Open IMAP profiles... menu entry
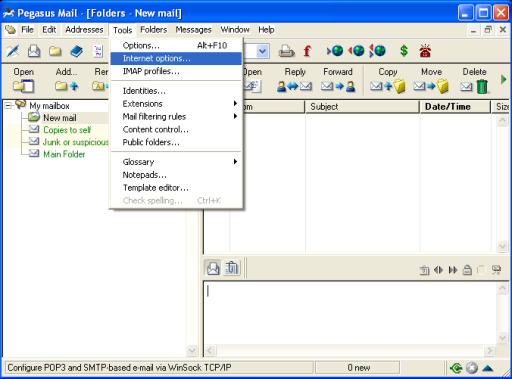 176,71
